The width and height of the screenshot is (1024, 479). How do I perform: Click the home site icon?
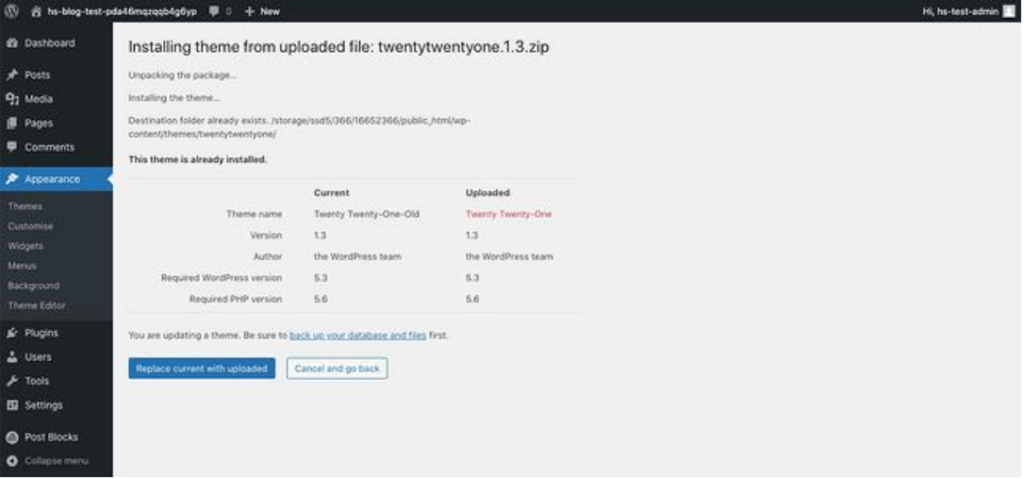point(36,11)
